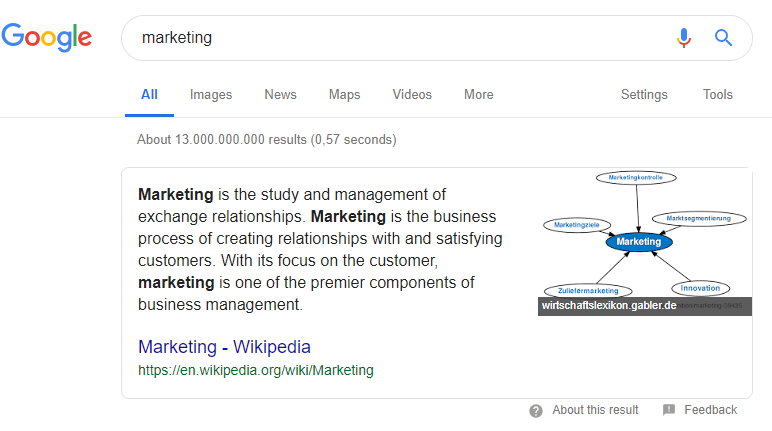Expand the Tools search options
The width and height of the screenshot is (772, 431).
(717, 95)
